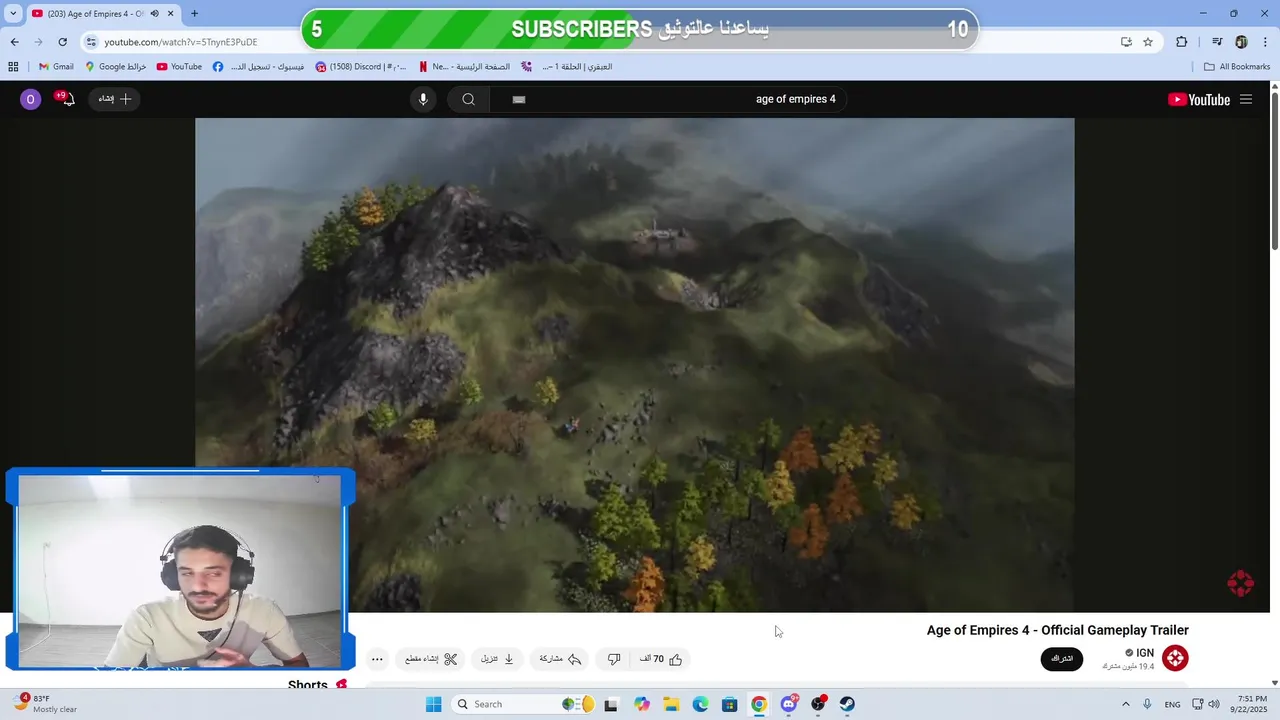The image size is (1280, 720).
Task: Open Chrome apps grid in bookmarks bar
Action: (13, 67)
